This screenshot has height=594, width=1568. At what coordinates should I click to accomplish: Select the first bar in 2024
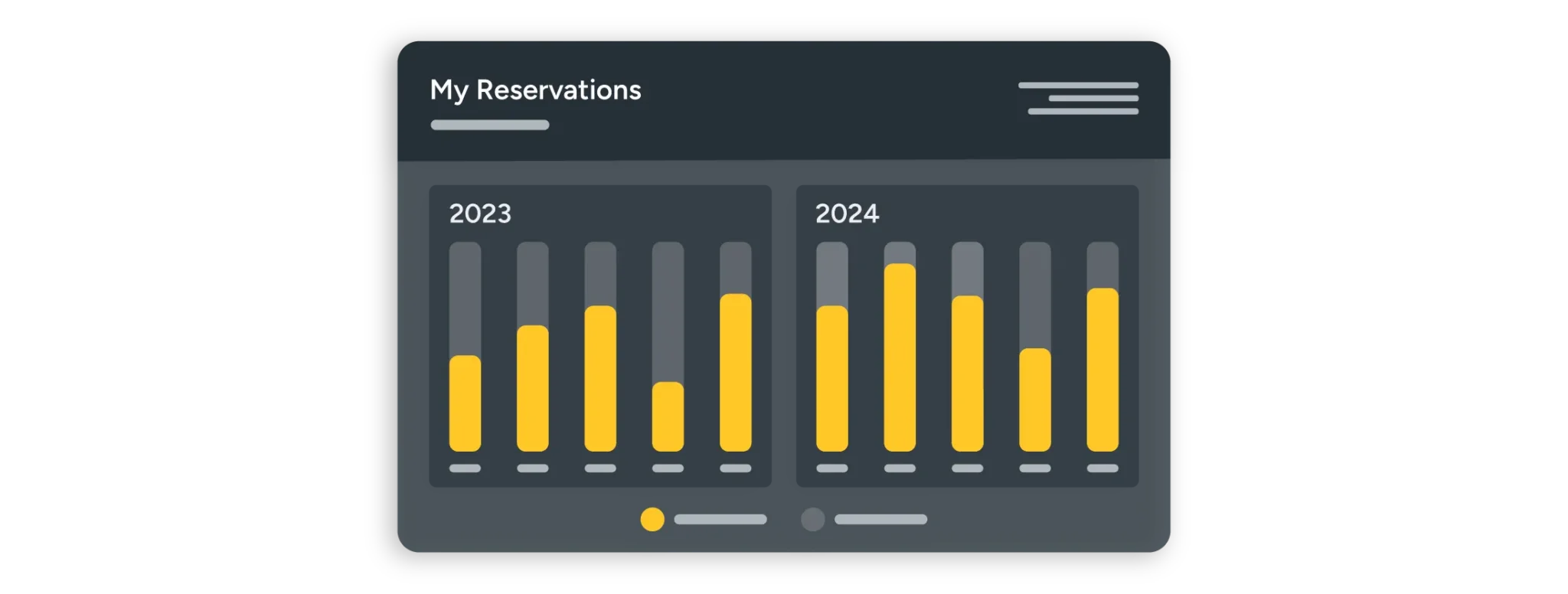(x=832, y=378)
